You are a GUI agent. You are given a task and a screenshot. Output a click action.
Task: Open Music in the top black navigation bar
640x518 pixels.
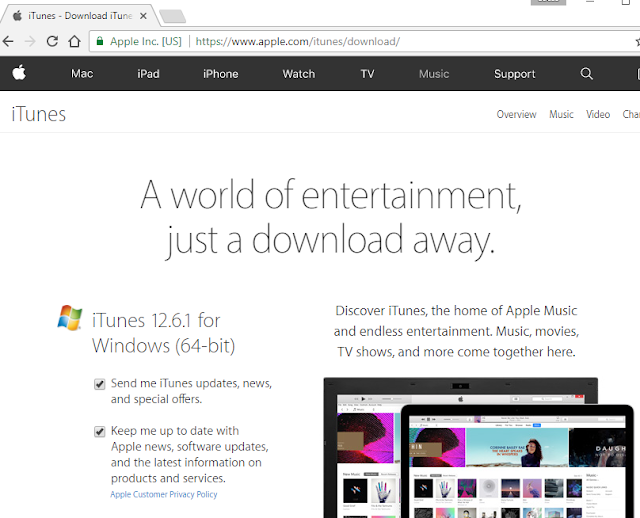[434, 74]
